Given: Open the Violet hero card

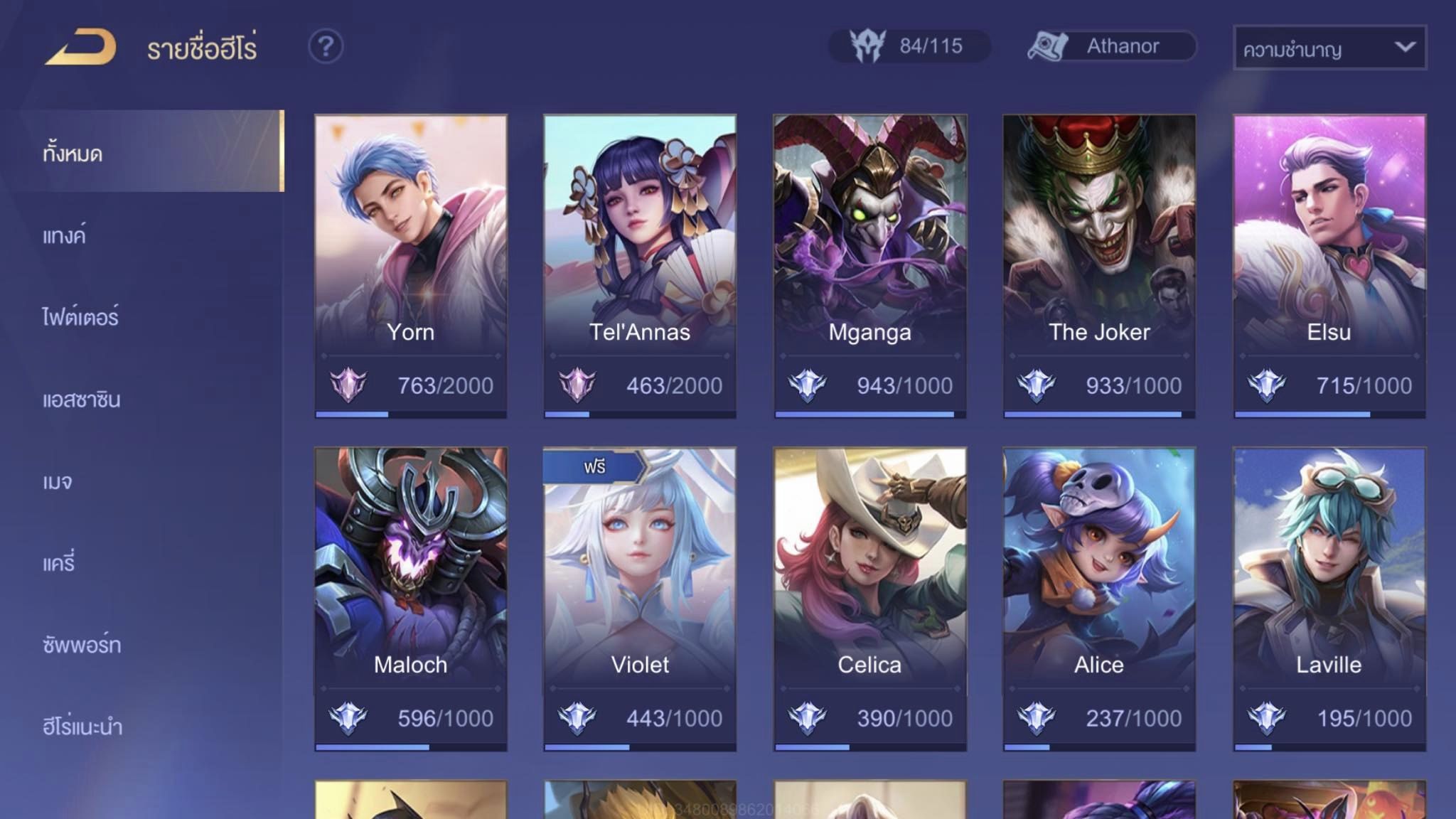Looking at the screenshot, I should click(x=640, y=599).
